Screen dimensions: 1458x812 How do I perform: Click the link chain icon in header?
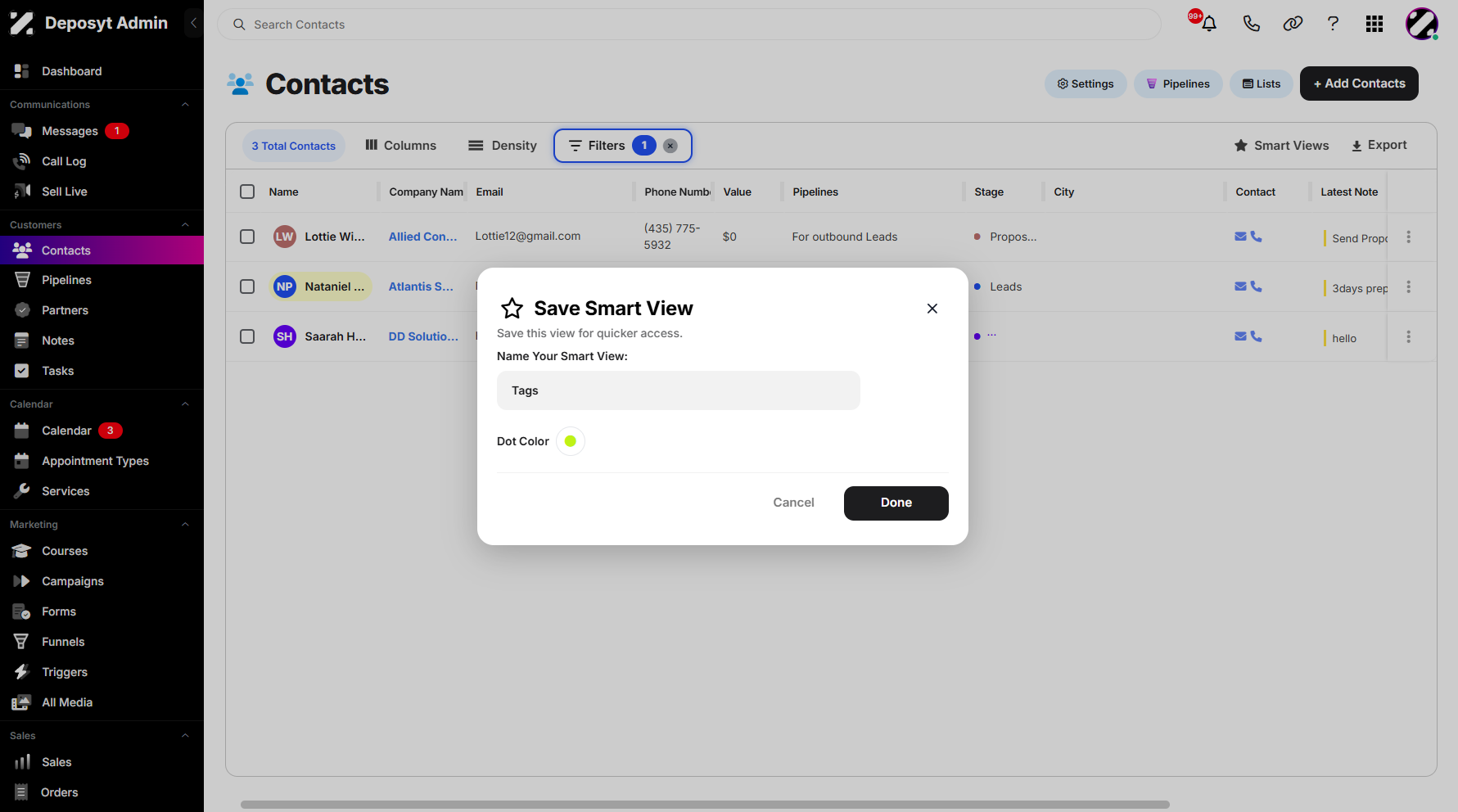tap(1293, 24)
